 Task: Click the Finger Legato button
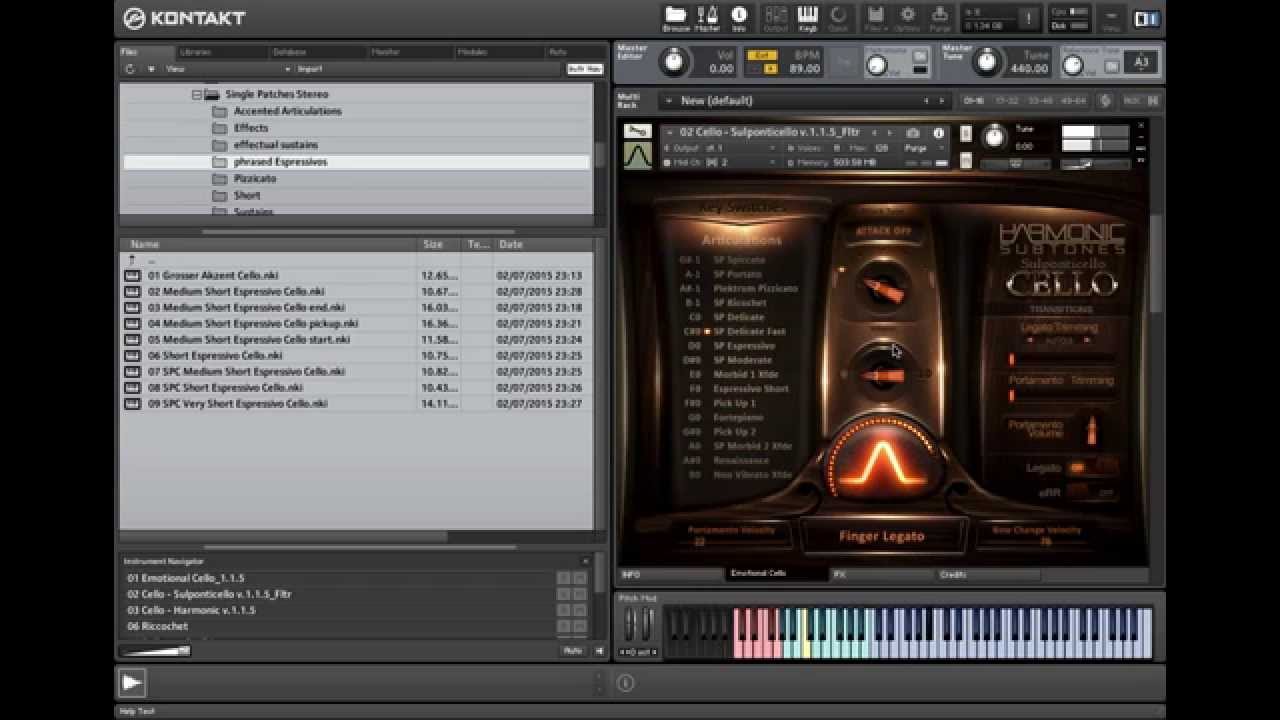(x=881, y=536)
